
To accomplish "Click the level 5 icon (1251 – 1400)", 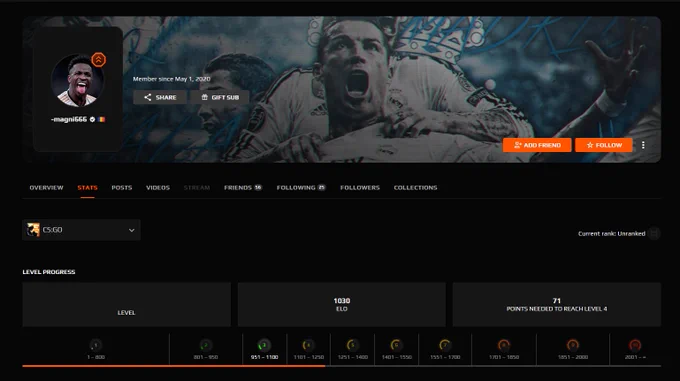I will (x=353, y=345).
